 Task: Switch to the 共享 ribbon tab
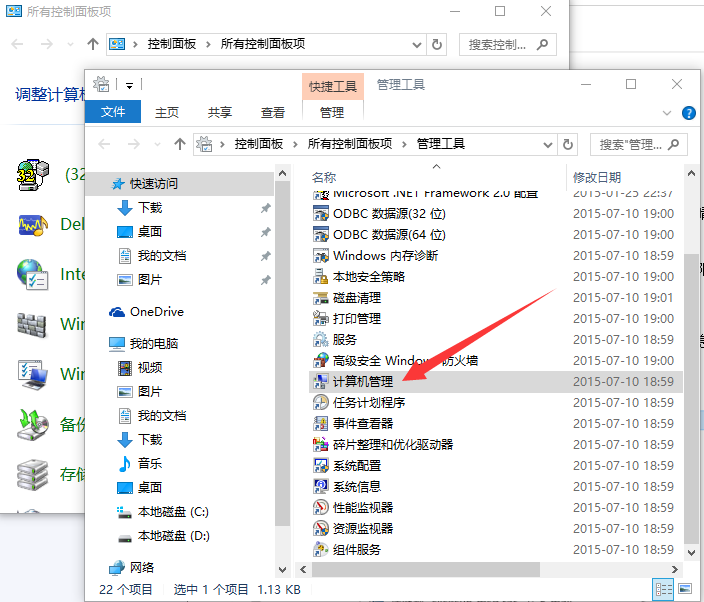click(x=220, y=112)
